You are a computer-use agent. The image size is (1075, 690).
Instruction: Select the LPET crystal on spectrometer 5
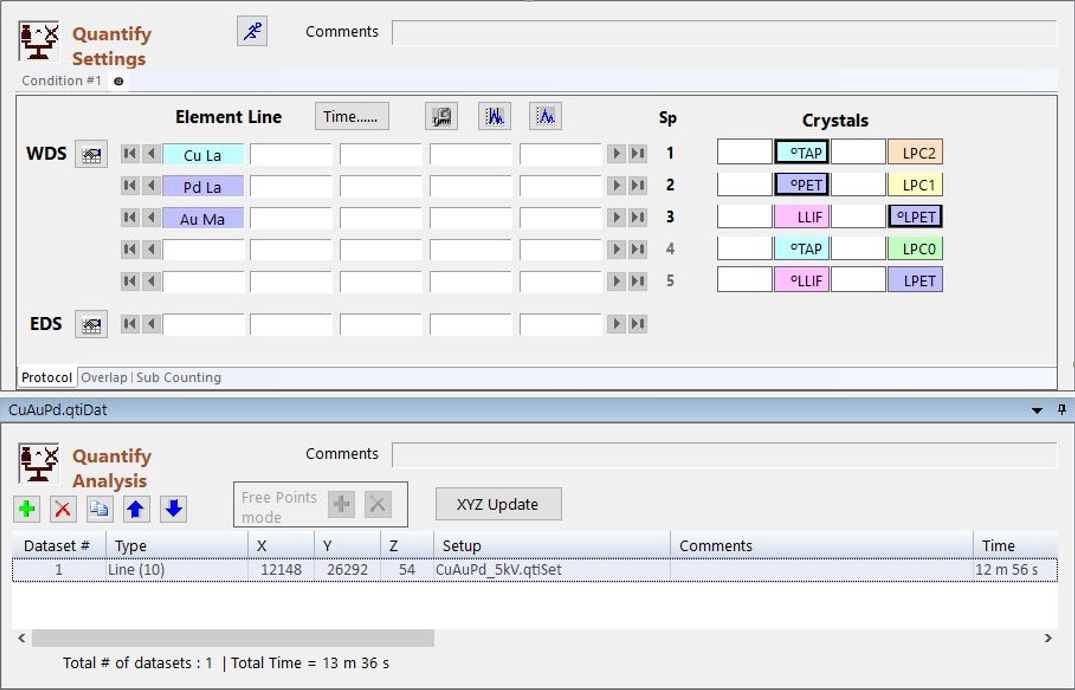tap(915, 280)
